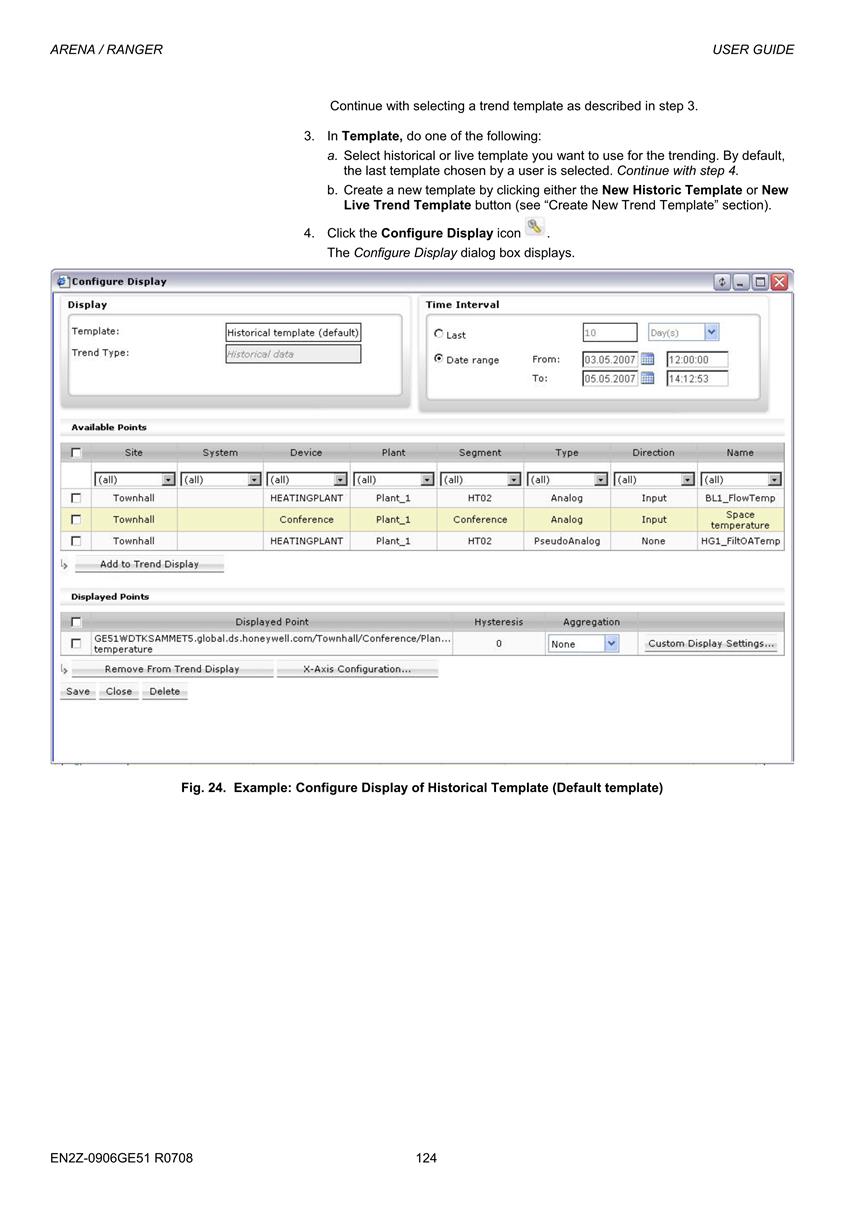Click the To date field 05.05.2007
Viewport: 868px width, 1227px height.
pos(610,378)
